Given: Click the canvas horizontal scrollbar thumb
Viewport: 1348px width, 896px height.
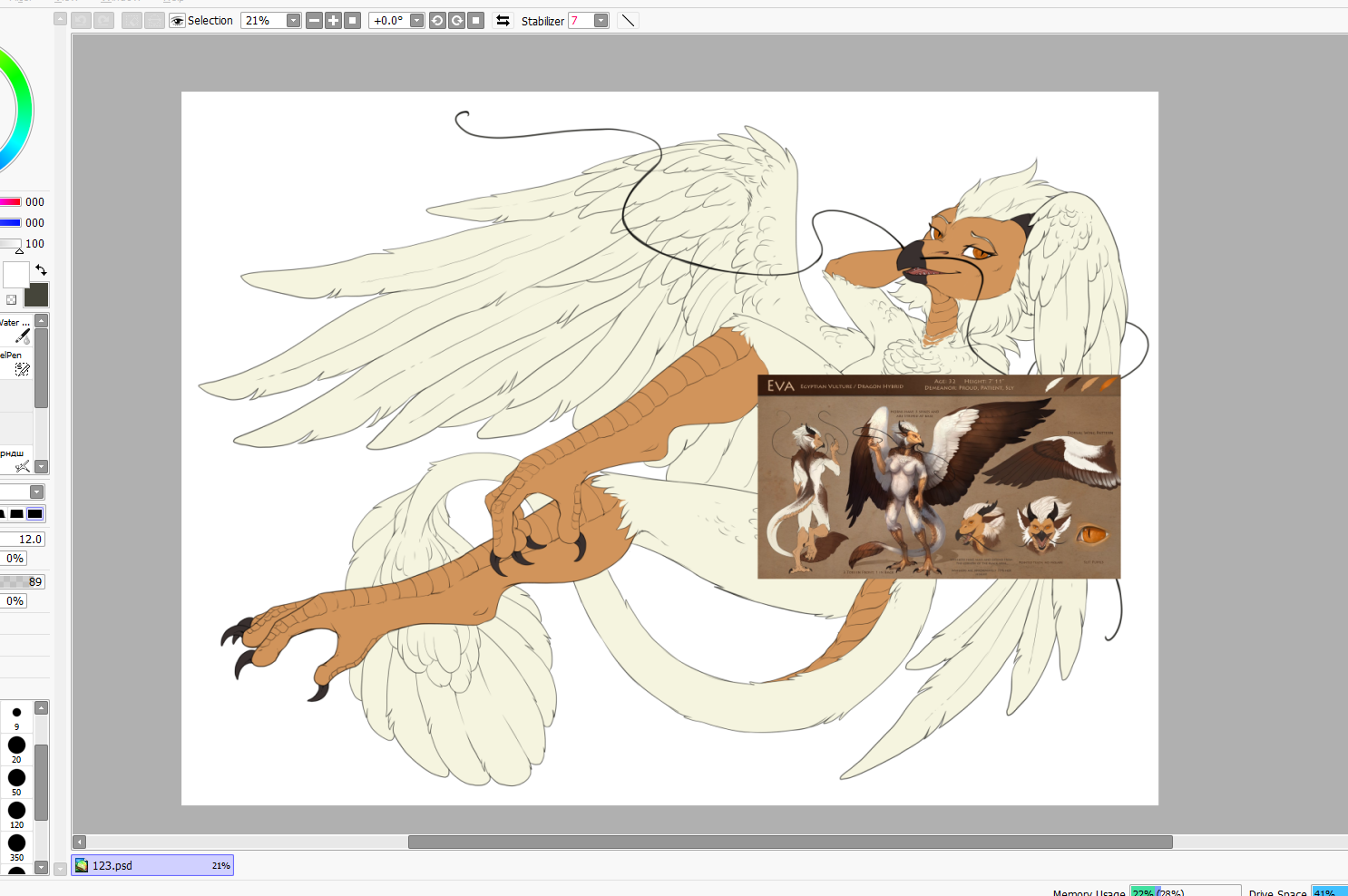Looking at the screenshot, I should [x=789, y=842].
